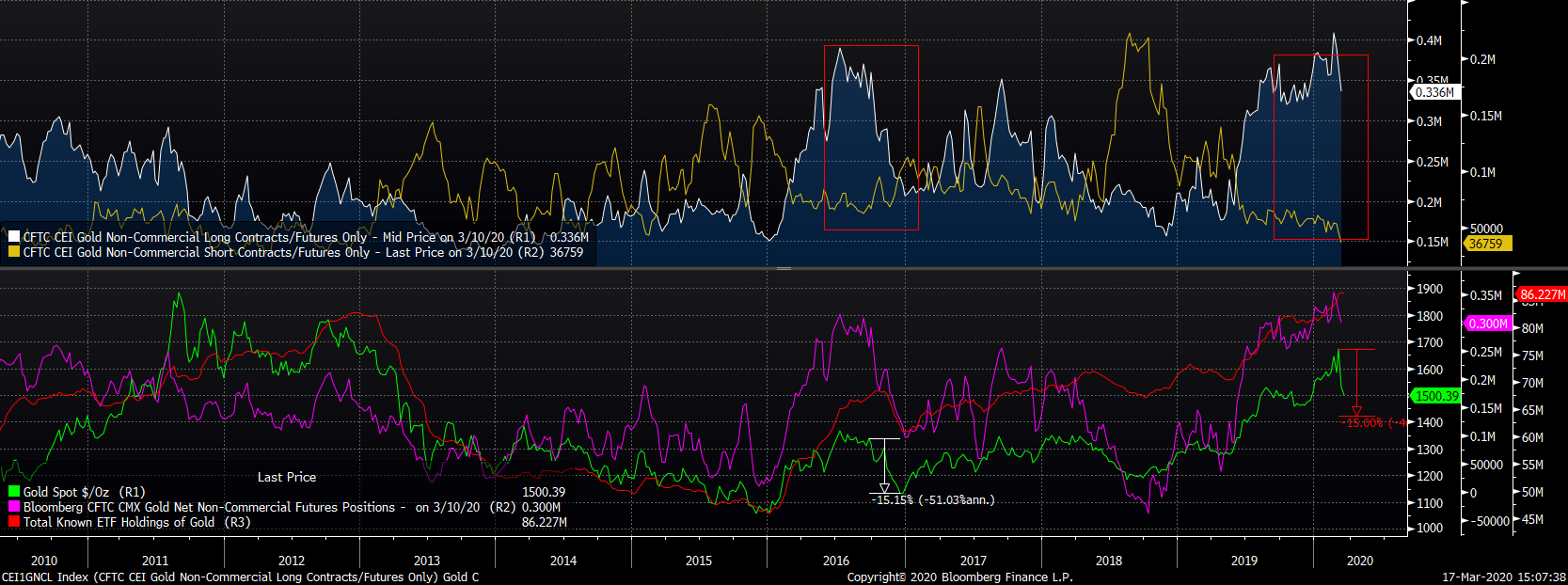Click the 45M tick label on the ETF holdings axis
1568x585 pixels.
1532,519
